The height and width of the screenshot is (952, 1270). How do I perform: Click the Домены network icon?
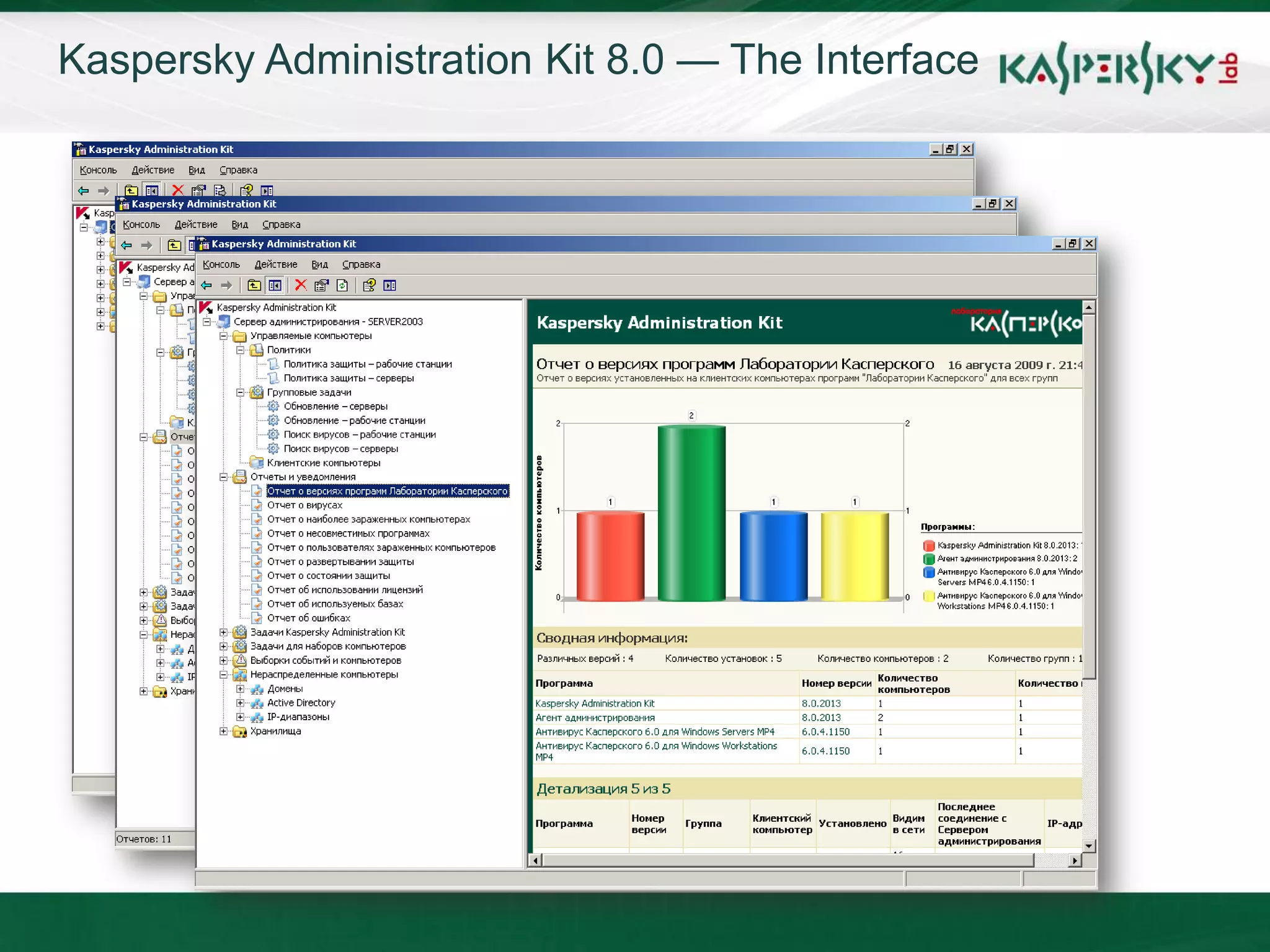coord(257,689)
